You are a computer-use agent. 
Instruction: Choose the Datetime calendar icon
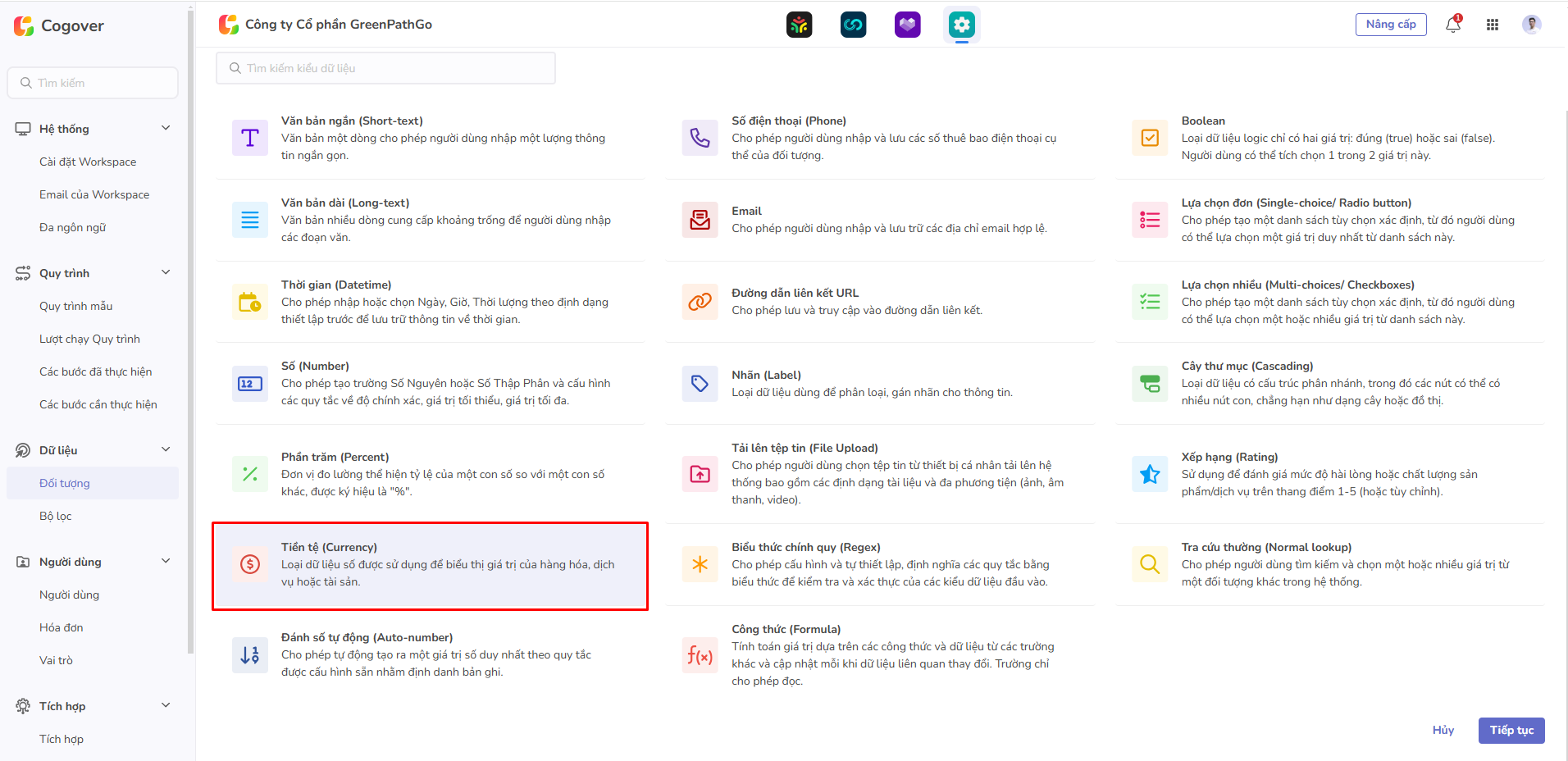tap(250, 302)
